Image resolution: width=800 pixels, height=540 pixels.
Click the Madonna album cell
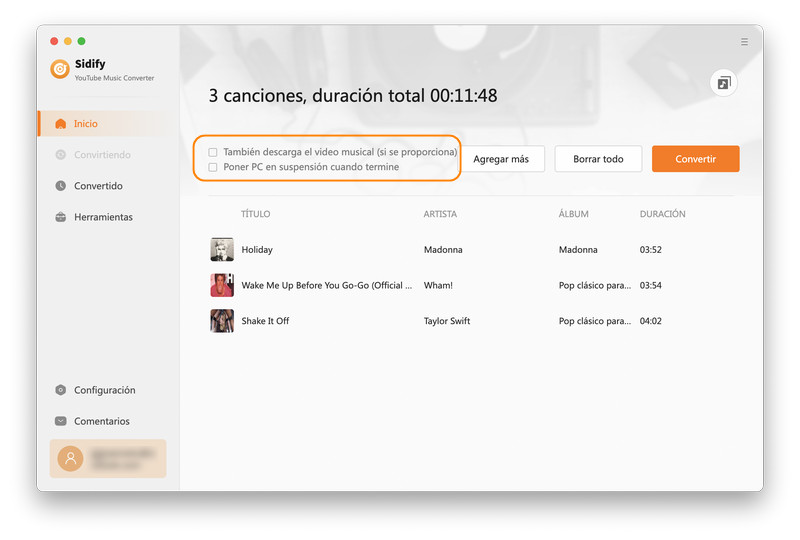pos(578,250)
